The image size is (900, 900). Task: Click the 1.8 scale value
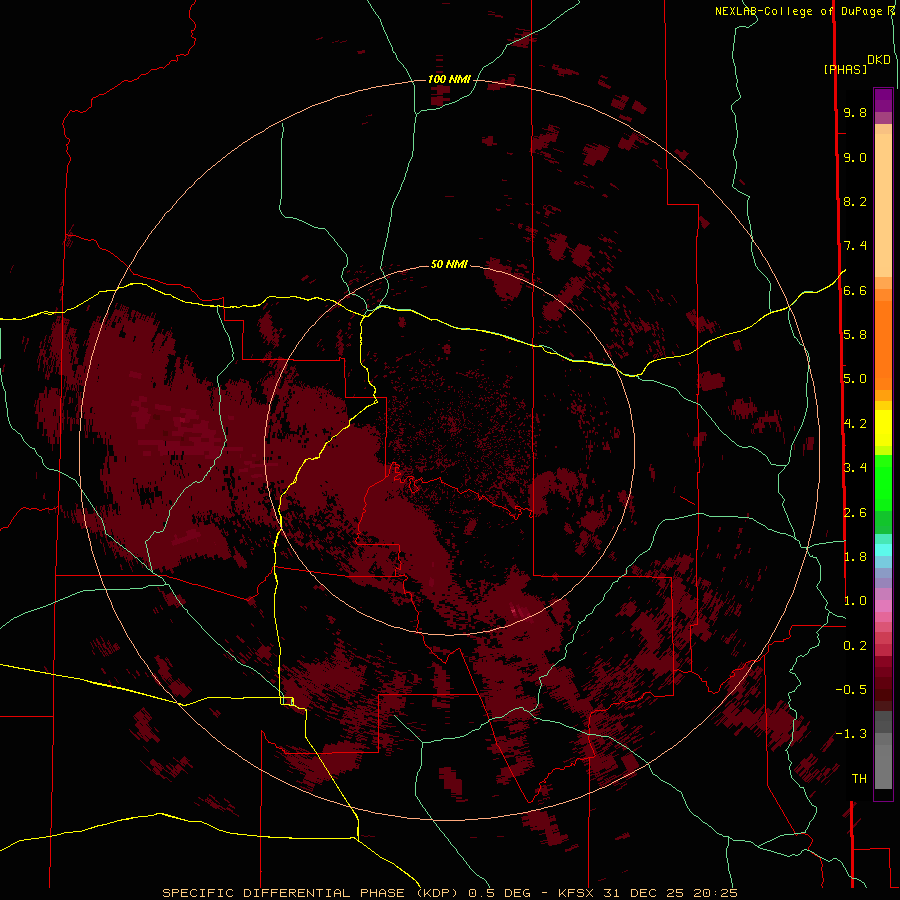pyautogui.click(x=855, y=557)
